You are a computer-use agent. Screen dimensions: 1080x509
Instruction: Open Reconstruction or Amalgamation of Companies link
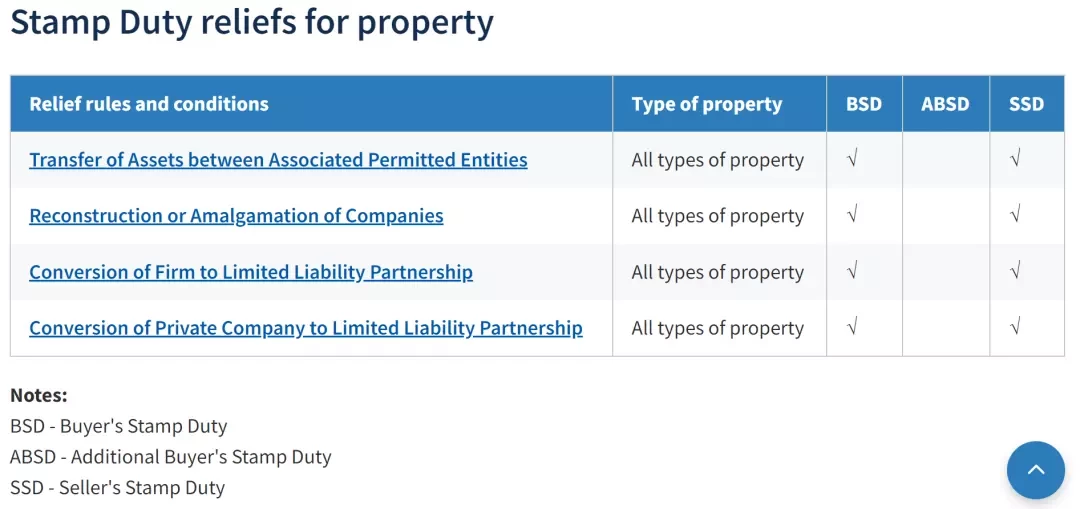point(236,216)
